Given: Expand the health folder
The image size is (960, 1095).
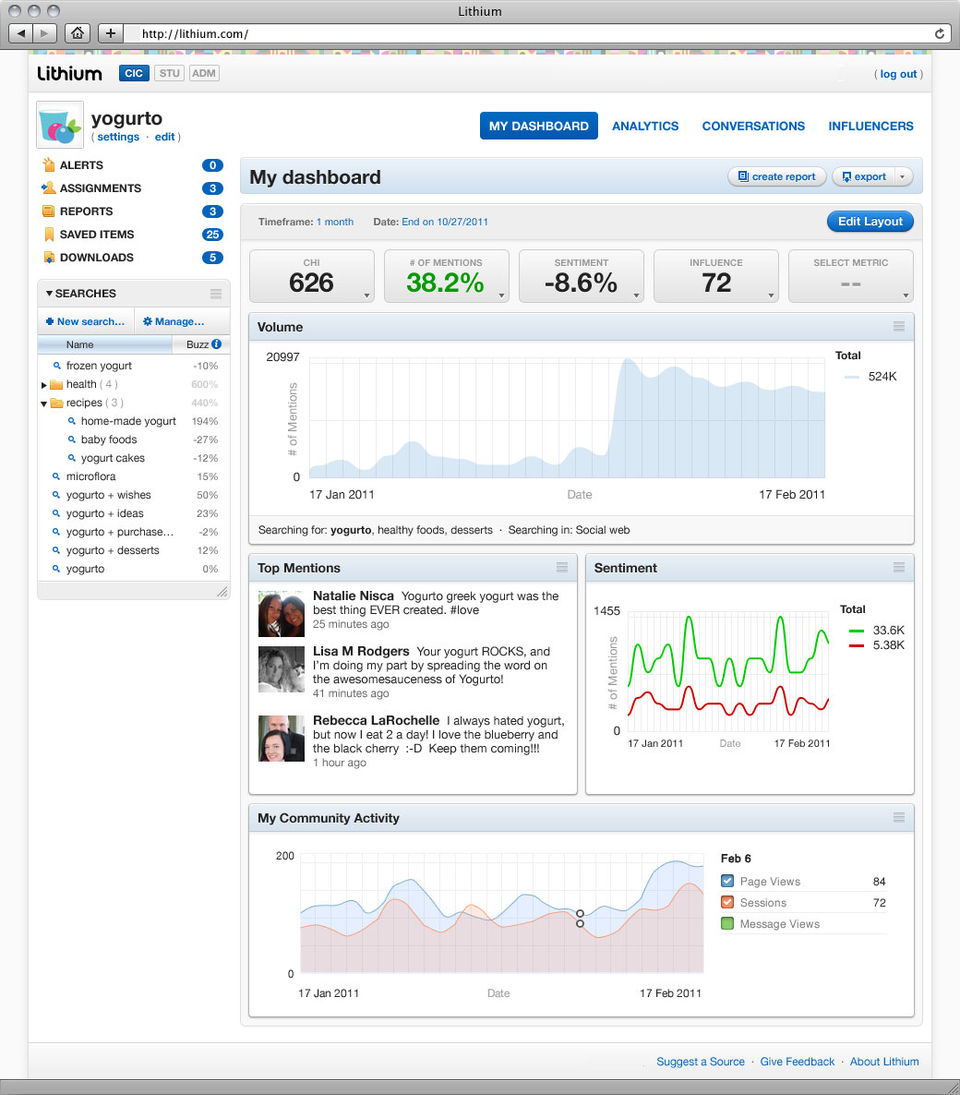Looking at the screenshot, I should (x=44, y=385).
